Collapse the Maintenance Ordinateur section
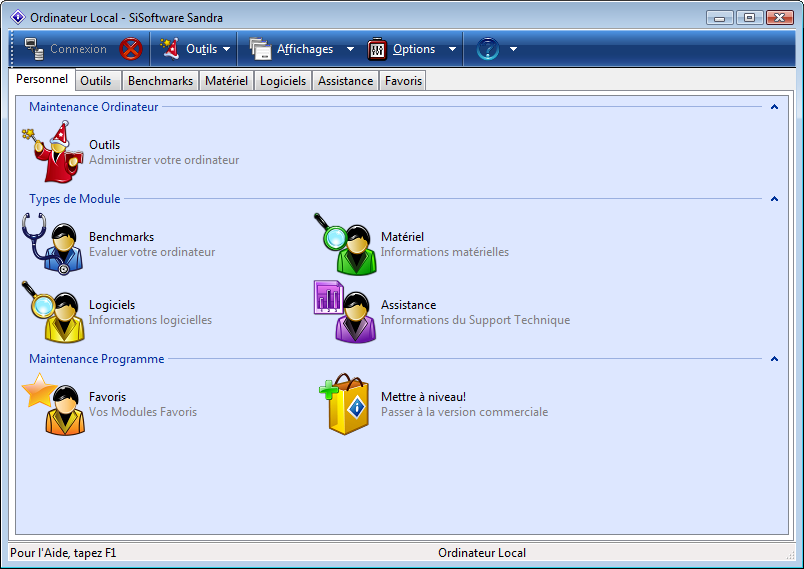 (774, 107)
